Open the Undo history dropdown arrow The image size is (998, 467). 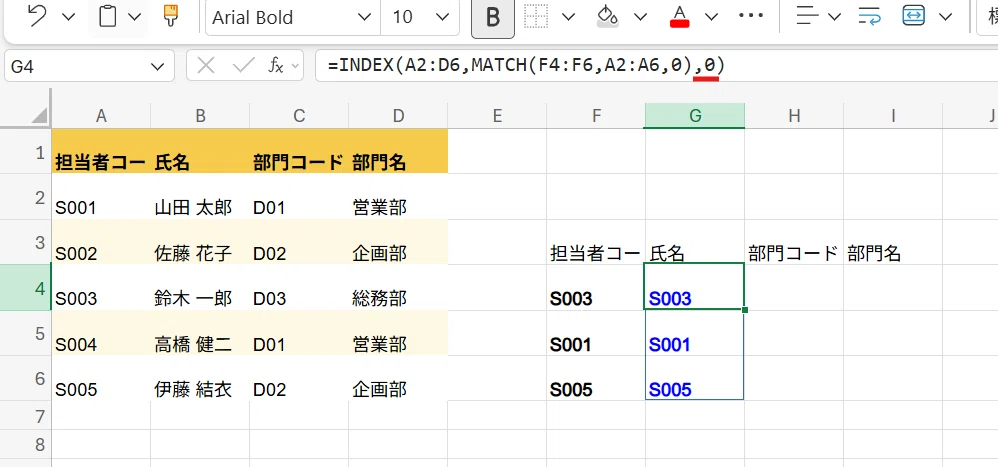pyautogui.click(x=68, y=17)
